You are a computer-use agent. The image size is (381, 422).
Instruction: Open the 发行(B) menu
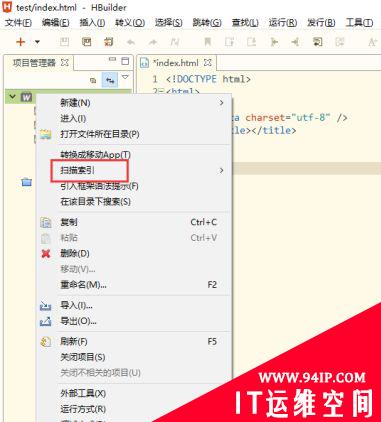321,23
